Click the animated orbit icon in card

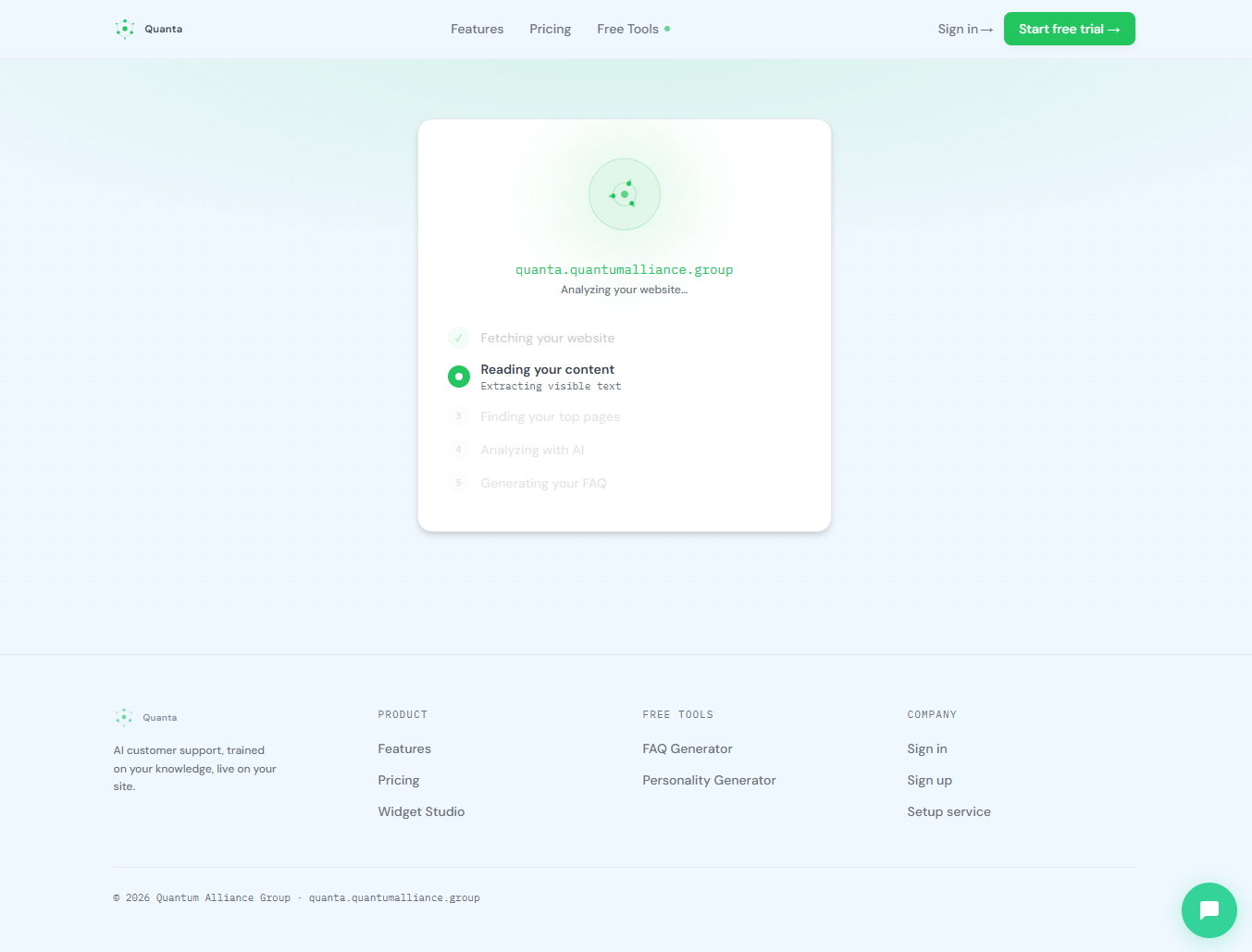pos(625,194)
